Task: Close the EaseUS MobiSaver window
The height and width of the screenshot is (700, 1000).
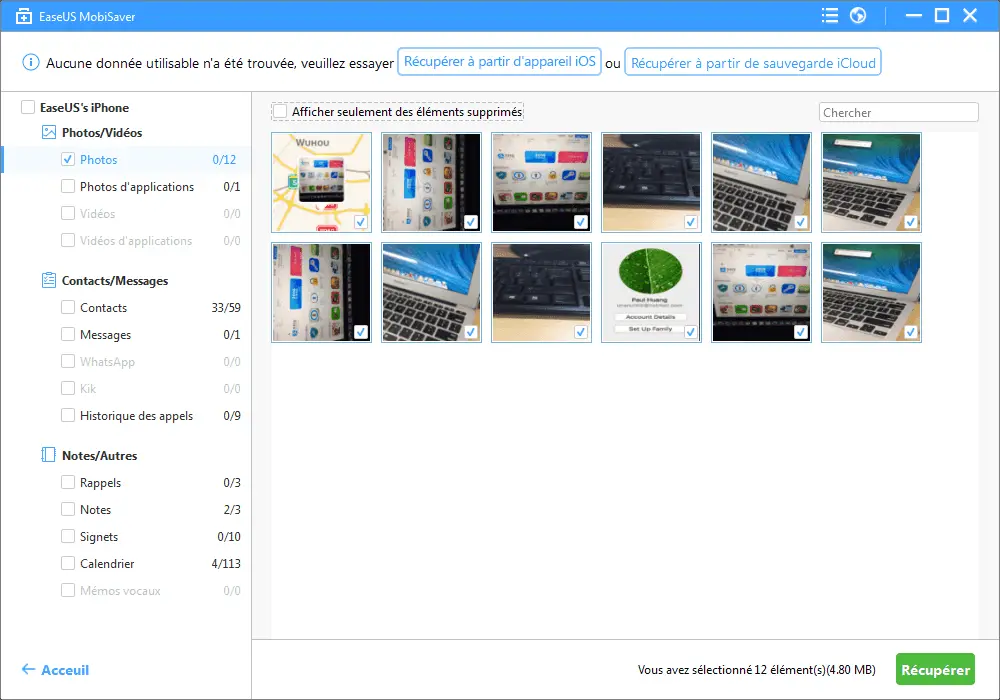Action: tap(970, 15)
